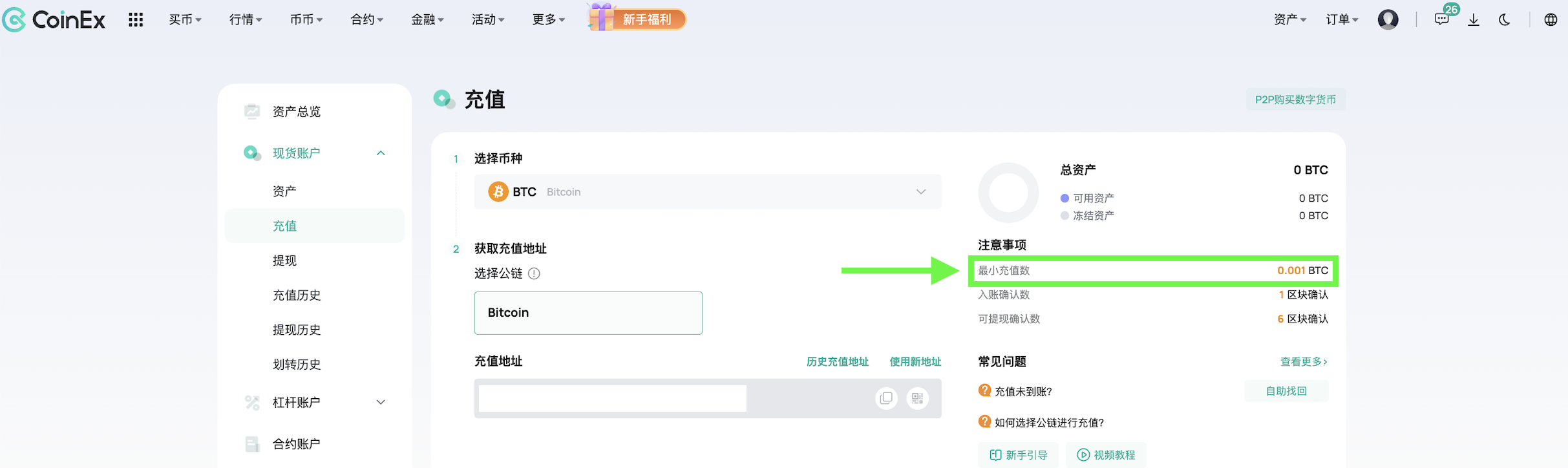Screen dimensions: 1568x468
Task: Copy the deposit address icon
Action: coord(886,398)
